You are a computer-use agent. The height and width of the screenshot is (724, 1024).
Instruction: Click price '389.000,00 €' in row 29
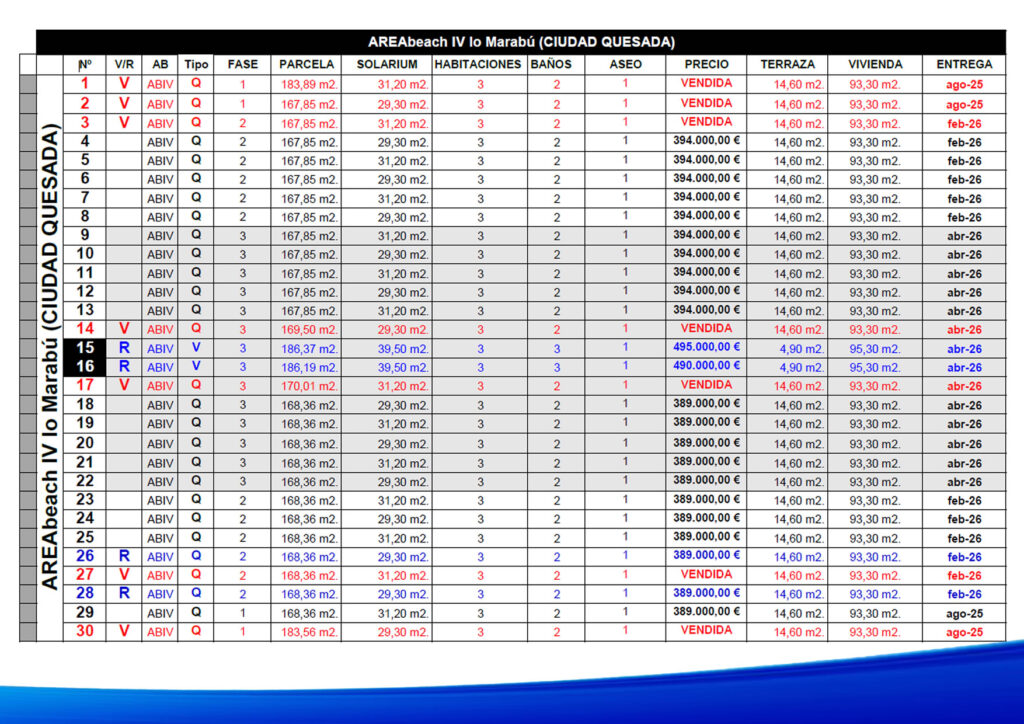click(706, 612)
